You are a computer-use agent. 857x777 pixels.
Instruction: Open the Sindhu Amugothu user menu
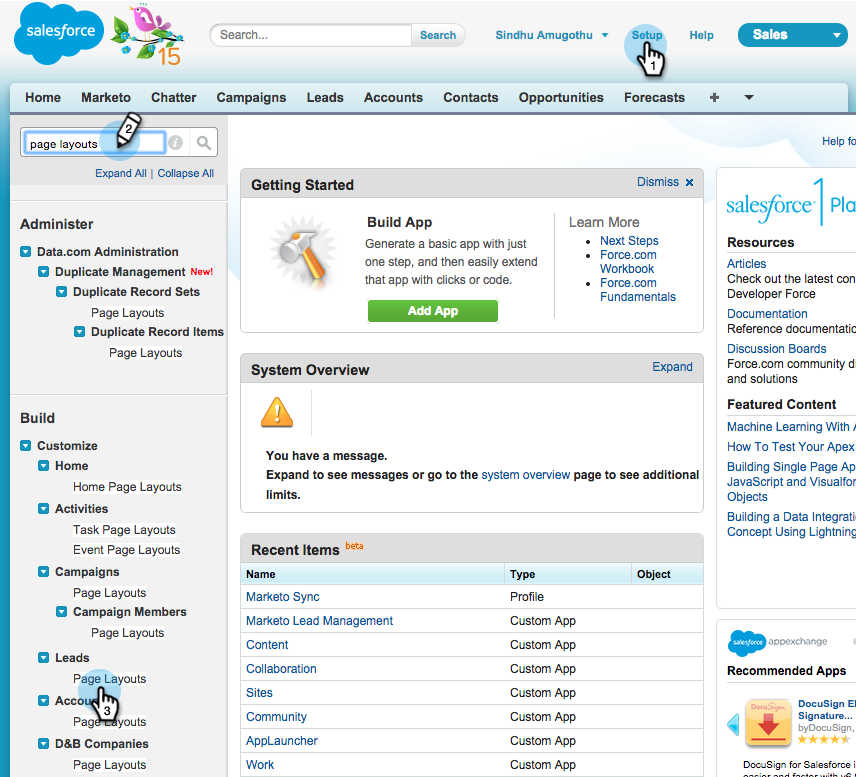click(551, 35)
